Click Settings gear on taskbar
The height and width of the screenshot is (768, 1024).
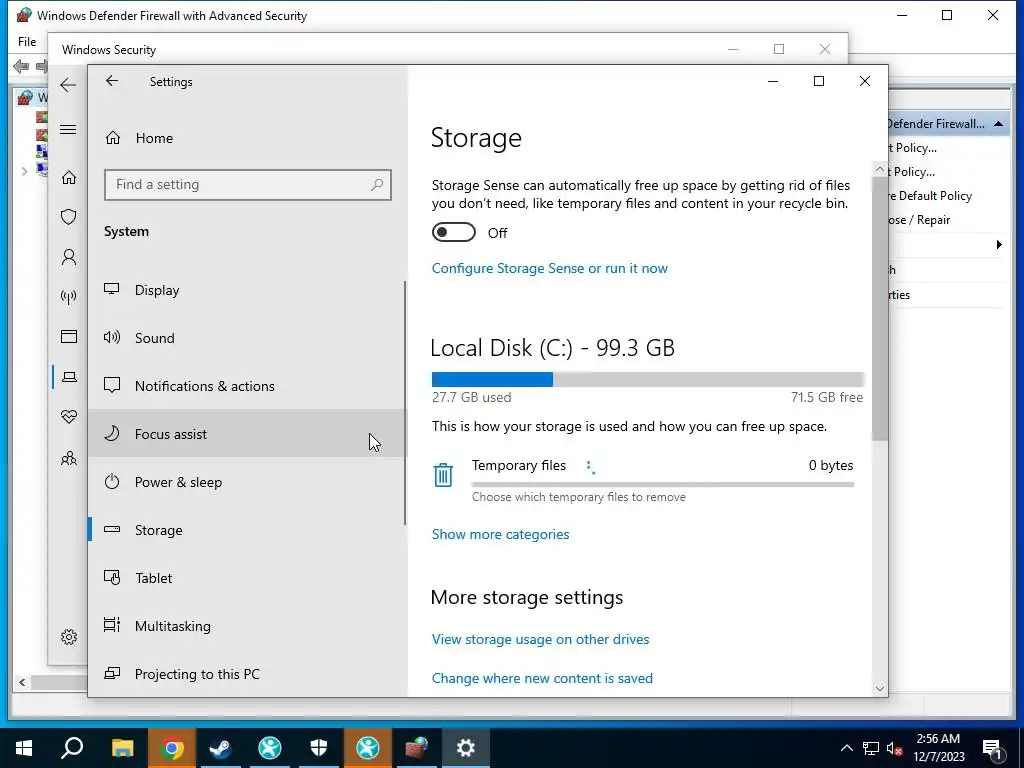pyautogui.click(x=466, y=747)
